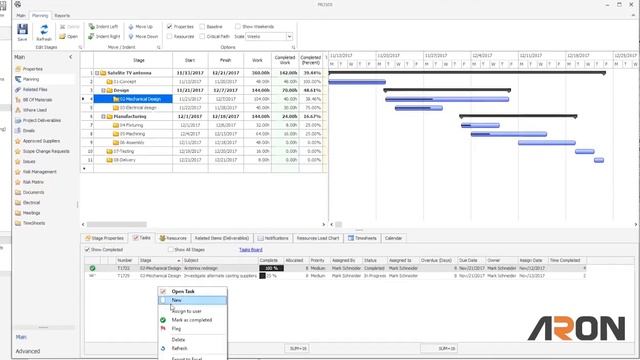640x360 pixels.
Task: Open the Timesheets folder in the sidebar
Action: (34, 223)
